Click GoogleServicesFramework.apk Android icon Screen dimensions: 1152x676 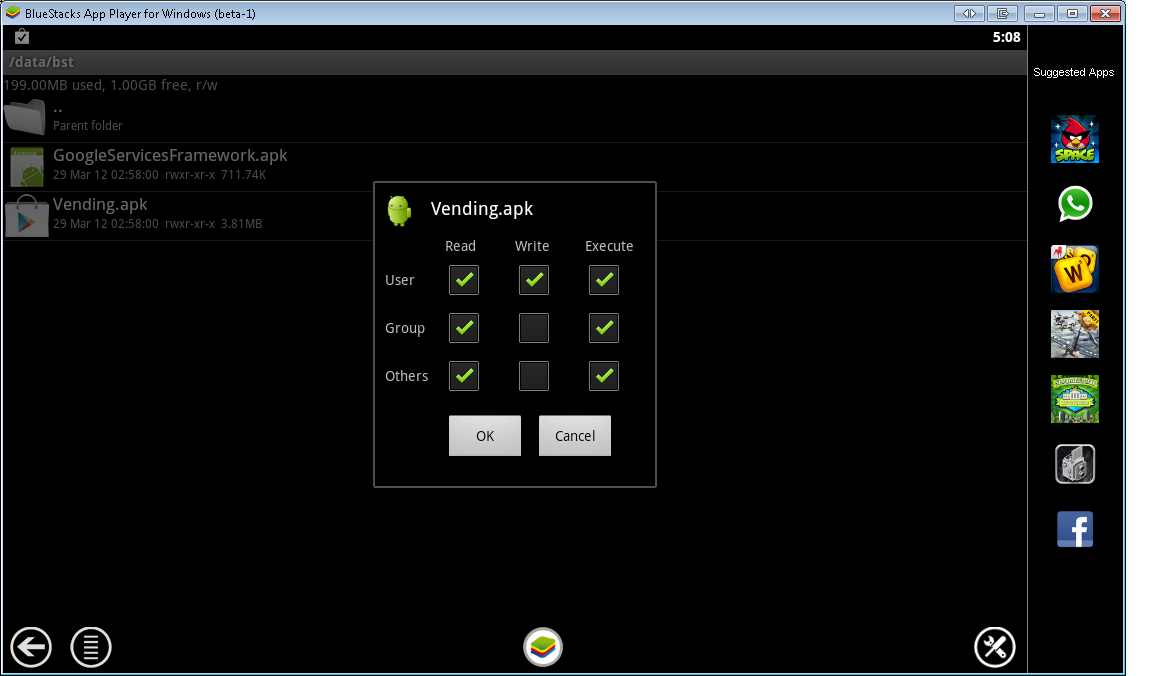[27, 167]
